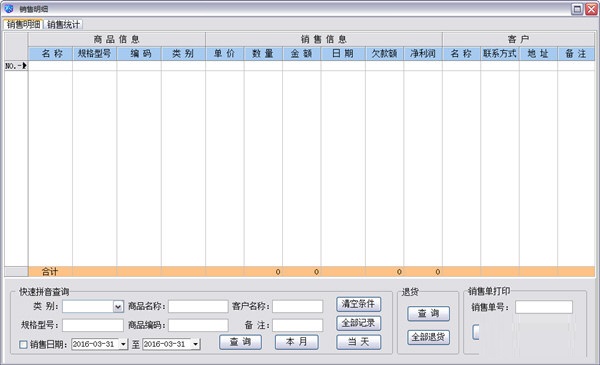Click the 地址 column header
The width and height of the screenshot is (600, 365).
click(538, 54)
